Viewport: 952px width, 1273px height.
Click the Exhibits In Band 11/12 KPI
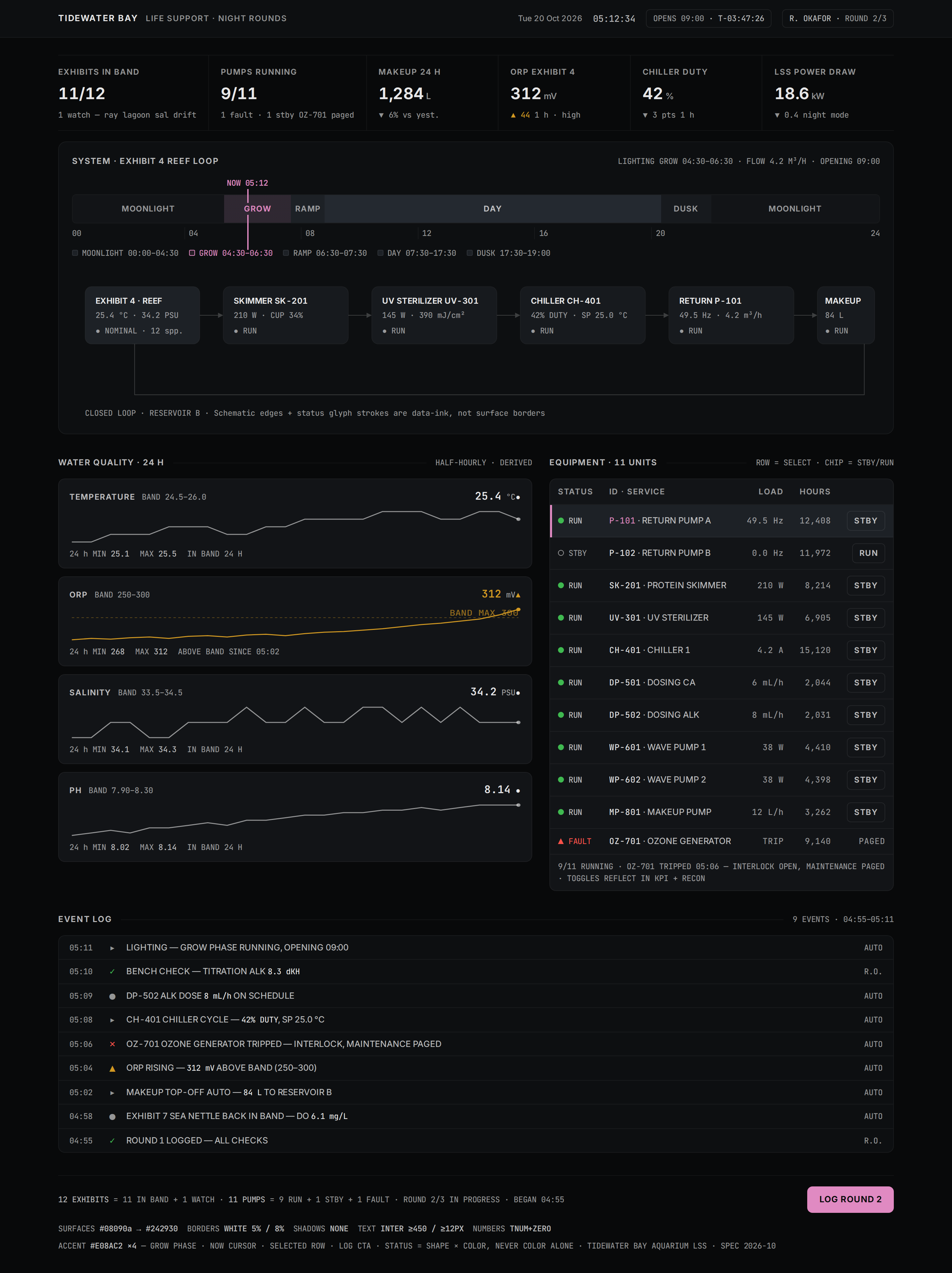tap(132, 93)
